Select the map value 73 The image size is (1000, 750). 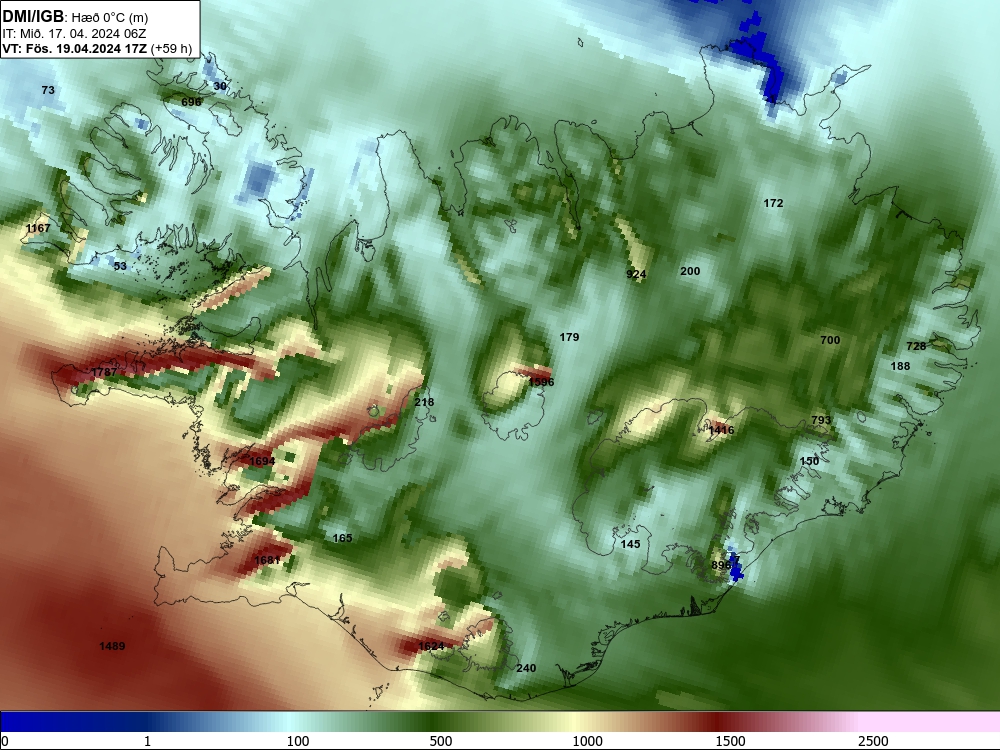[48, 91]
